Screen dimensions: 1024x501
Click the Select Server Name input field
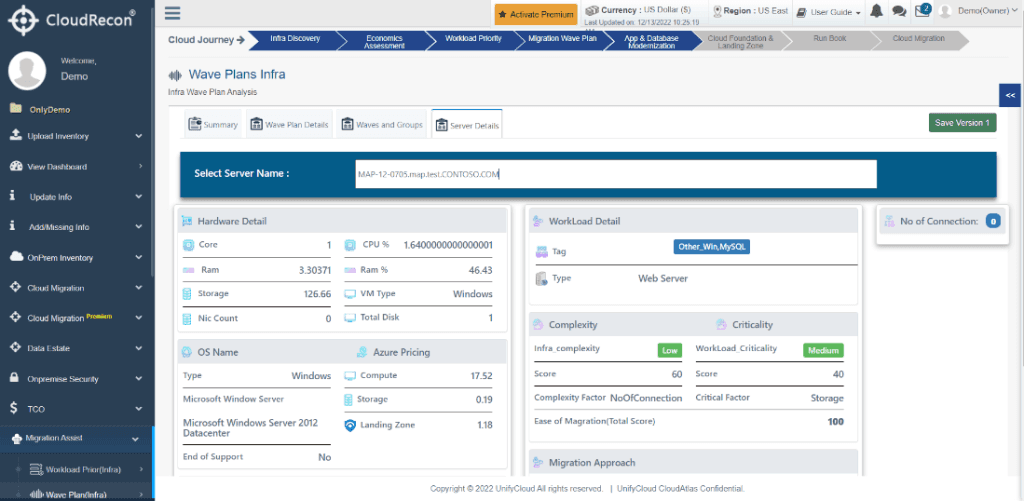tap(615, 174)
